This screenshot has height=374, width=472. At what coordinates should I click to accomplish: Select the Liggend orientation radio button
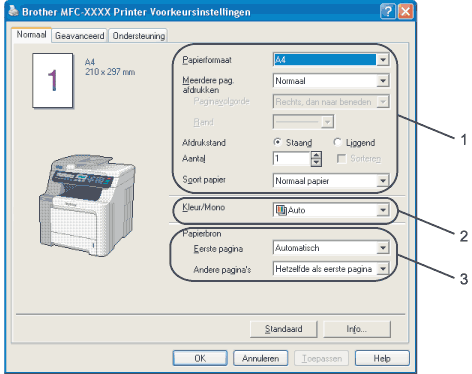tap(337, 142)
